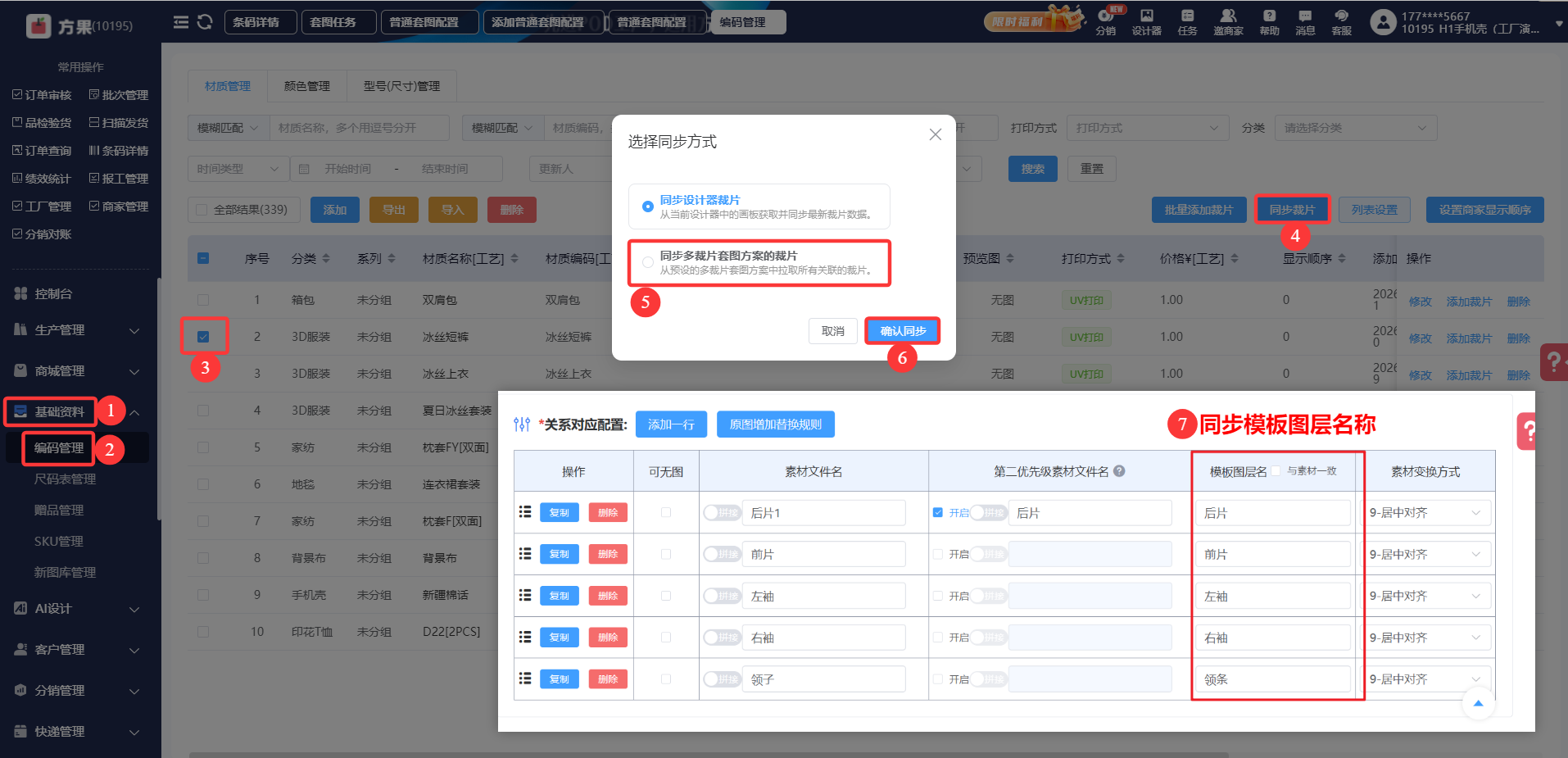Click the 限时福利 gift banner
1568x758 pixels.
pos(1034,20)
